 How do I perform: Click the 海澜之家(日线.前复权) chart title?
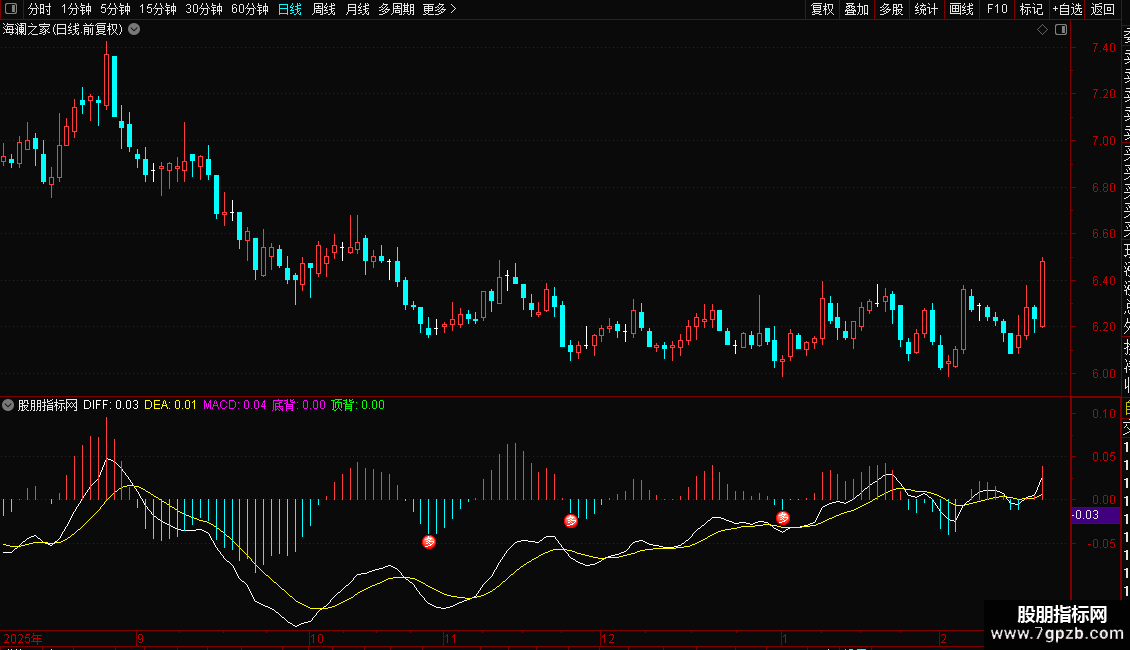(63, 30)
